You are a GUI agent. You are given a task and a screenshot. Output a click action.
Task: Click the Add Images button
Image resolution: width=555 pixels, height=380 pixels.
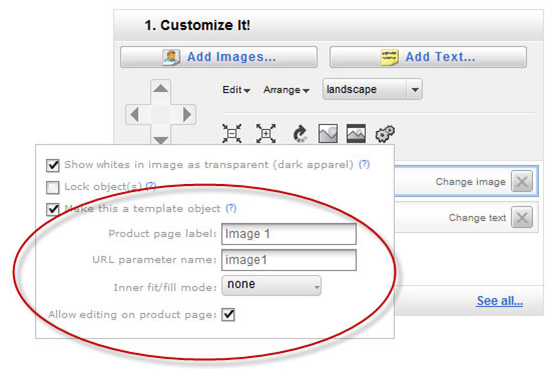pos(219,57)
